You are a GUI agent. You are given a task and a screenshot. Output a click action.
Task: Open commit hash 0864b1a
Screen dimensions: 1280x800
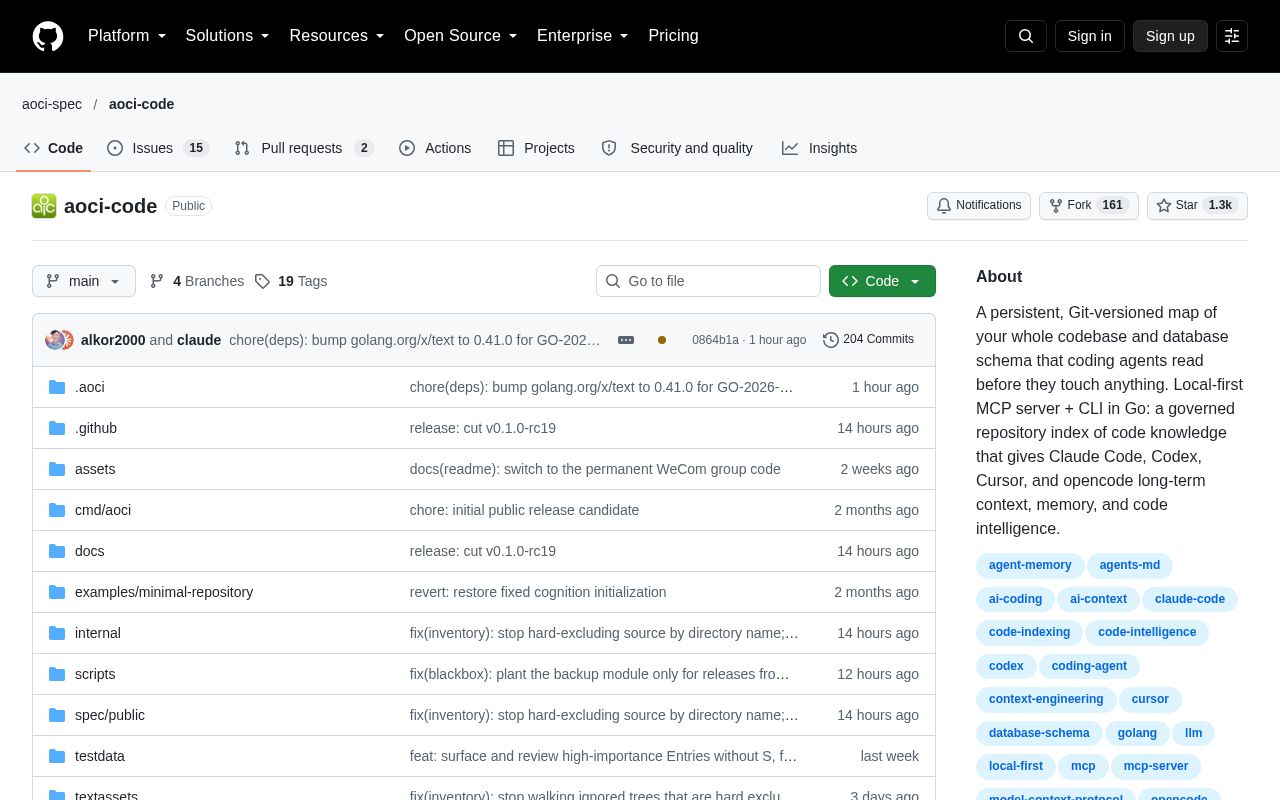pyautogui.click(x=715, y=340)
